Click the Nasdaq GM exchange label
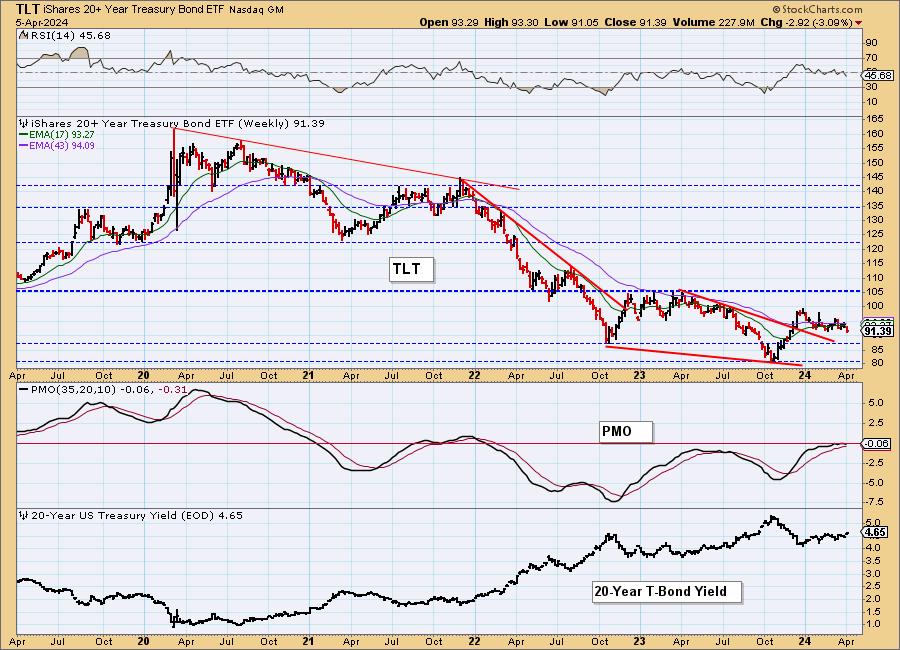Viewport: 900px width, 650px height. (x=256, y=10)
